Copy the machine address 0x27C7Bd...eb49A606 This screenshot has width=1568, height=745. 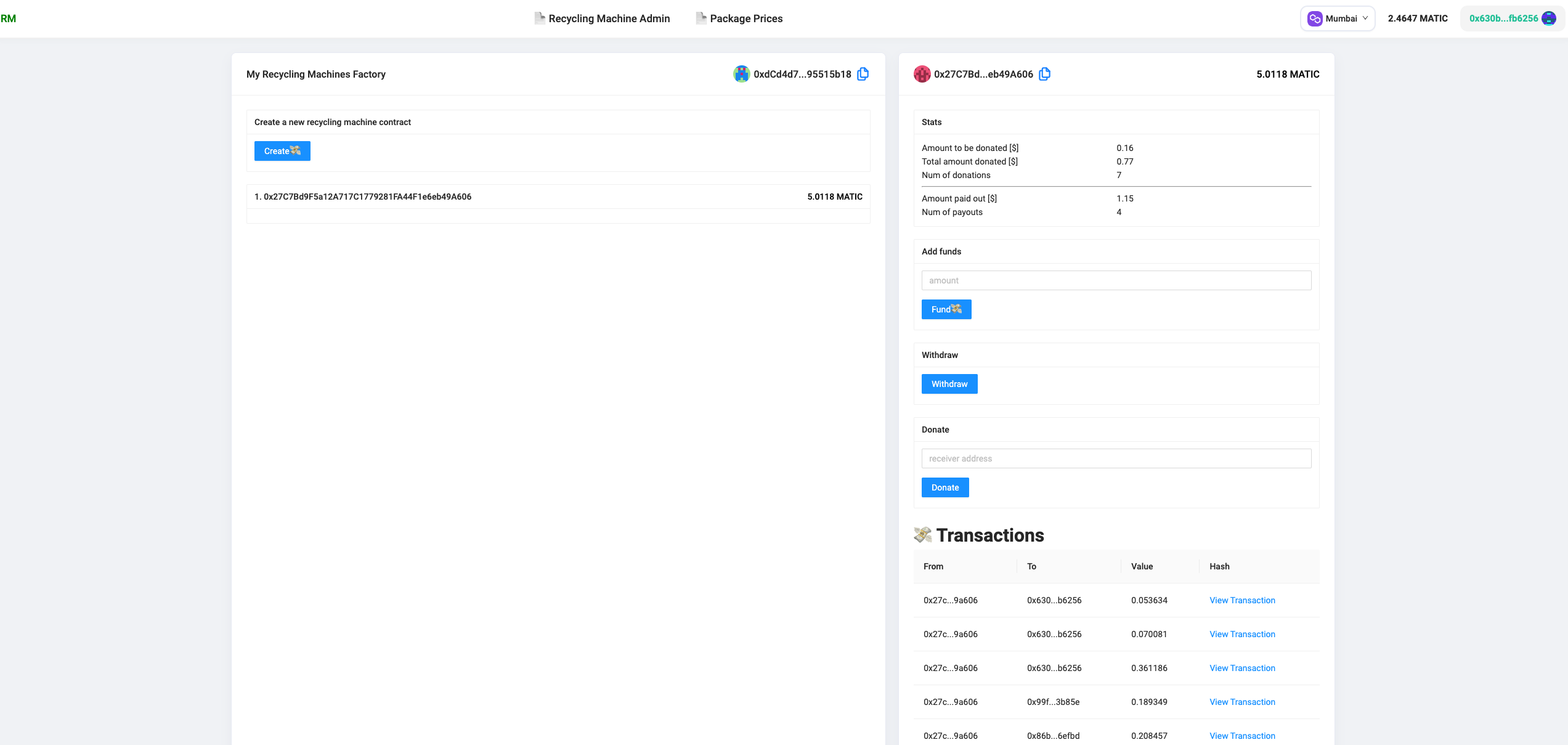[1044, 74]
